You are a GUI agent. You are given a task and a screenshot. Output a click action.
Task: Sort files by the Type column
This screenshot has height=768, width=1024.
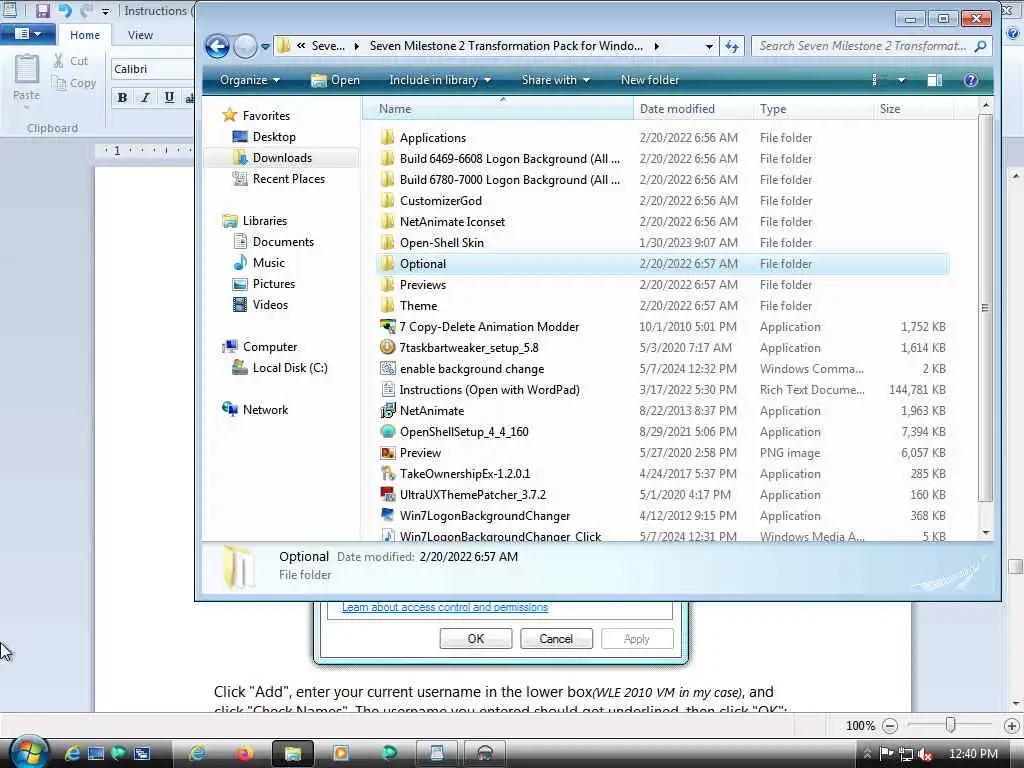coord(813,109)
